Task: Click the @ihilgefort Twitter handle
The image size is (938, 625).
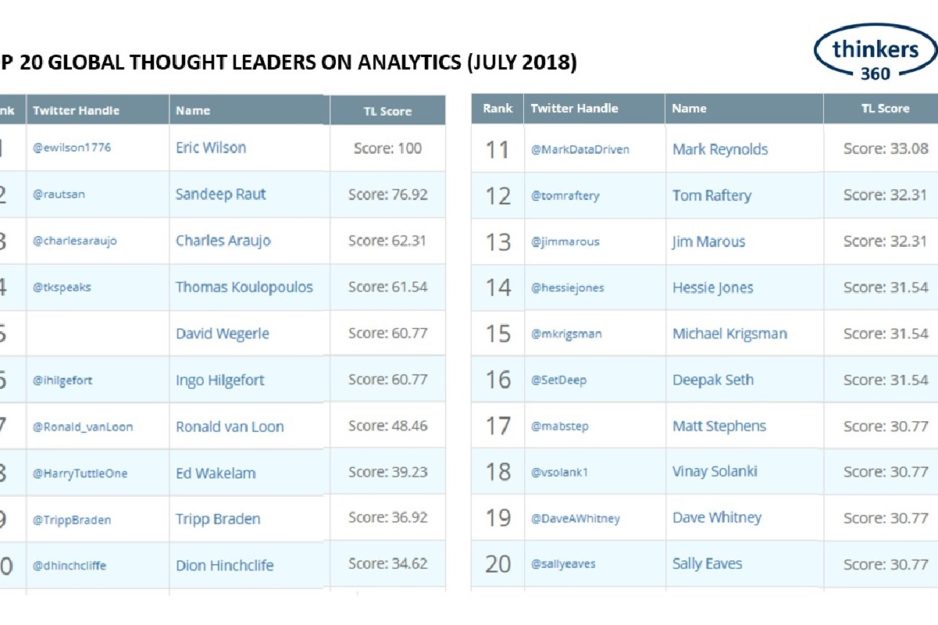Action: pos(63,380)
